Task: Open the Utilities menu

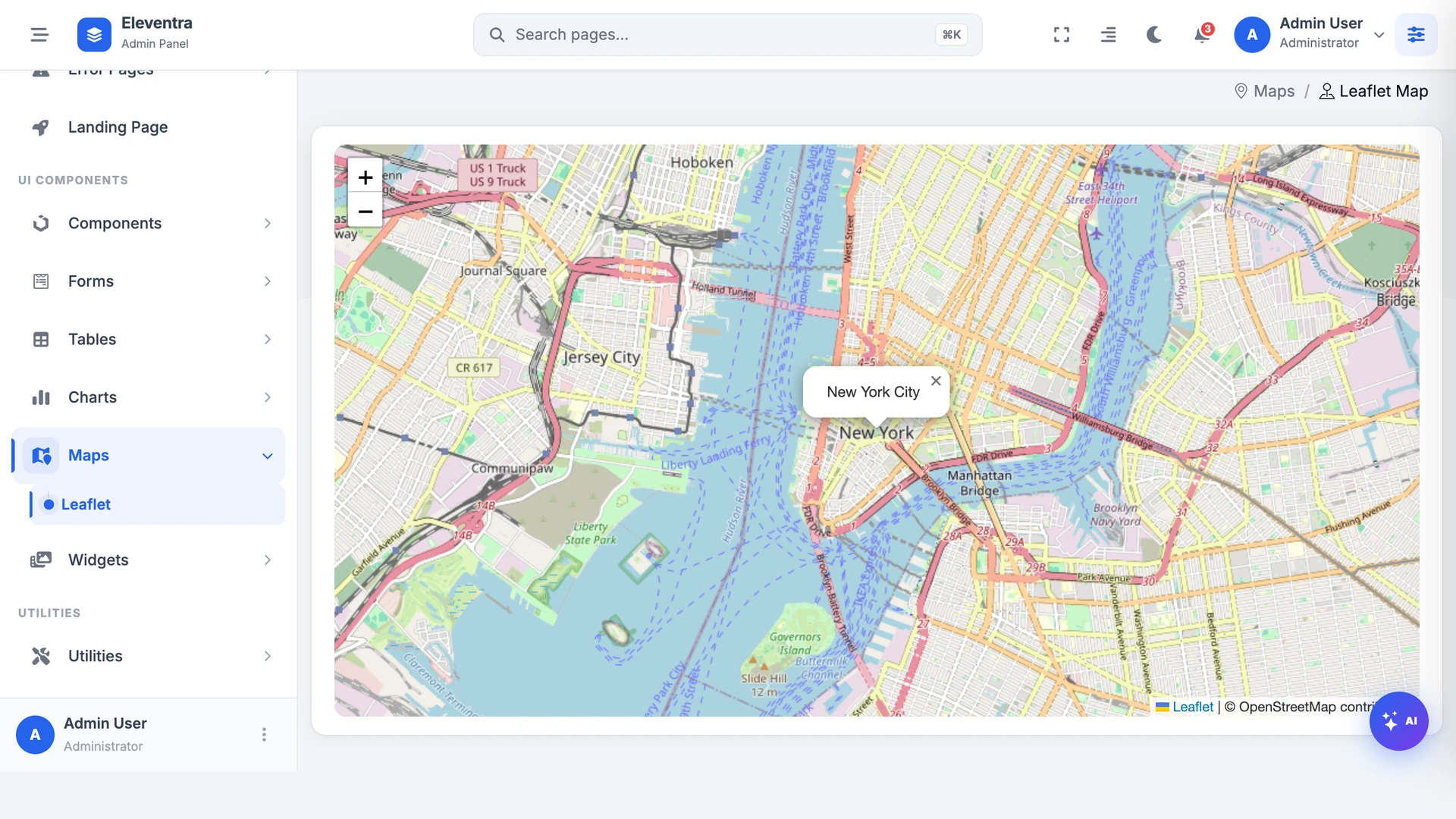Action: [x=149, y=656]
